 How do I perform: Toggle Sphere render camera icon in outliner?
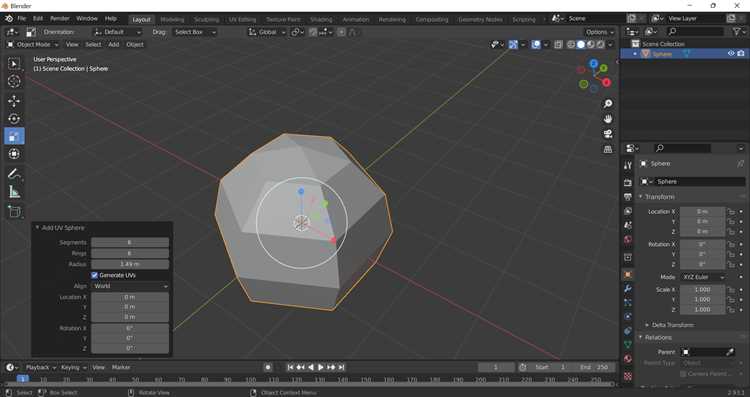click(x=741, y=54)
